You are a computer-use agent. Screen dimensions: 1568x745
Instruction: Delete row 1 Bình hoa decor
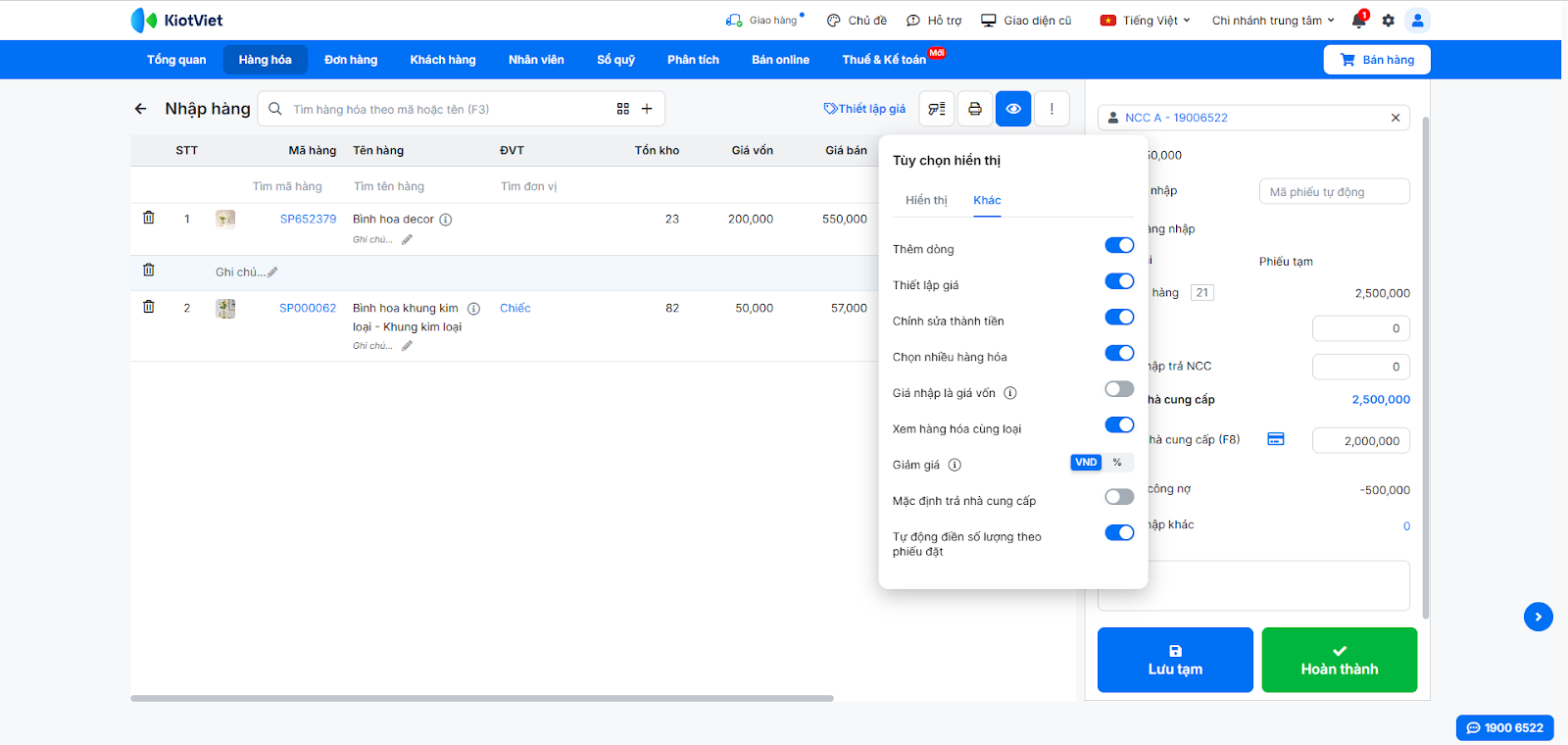[149, 218]
